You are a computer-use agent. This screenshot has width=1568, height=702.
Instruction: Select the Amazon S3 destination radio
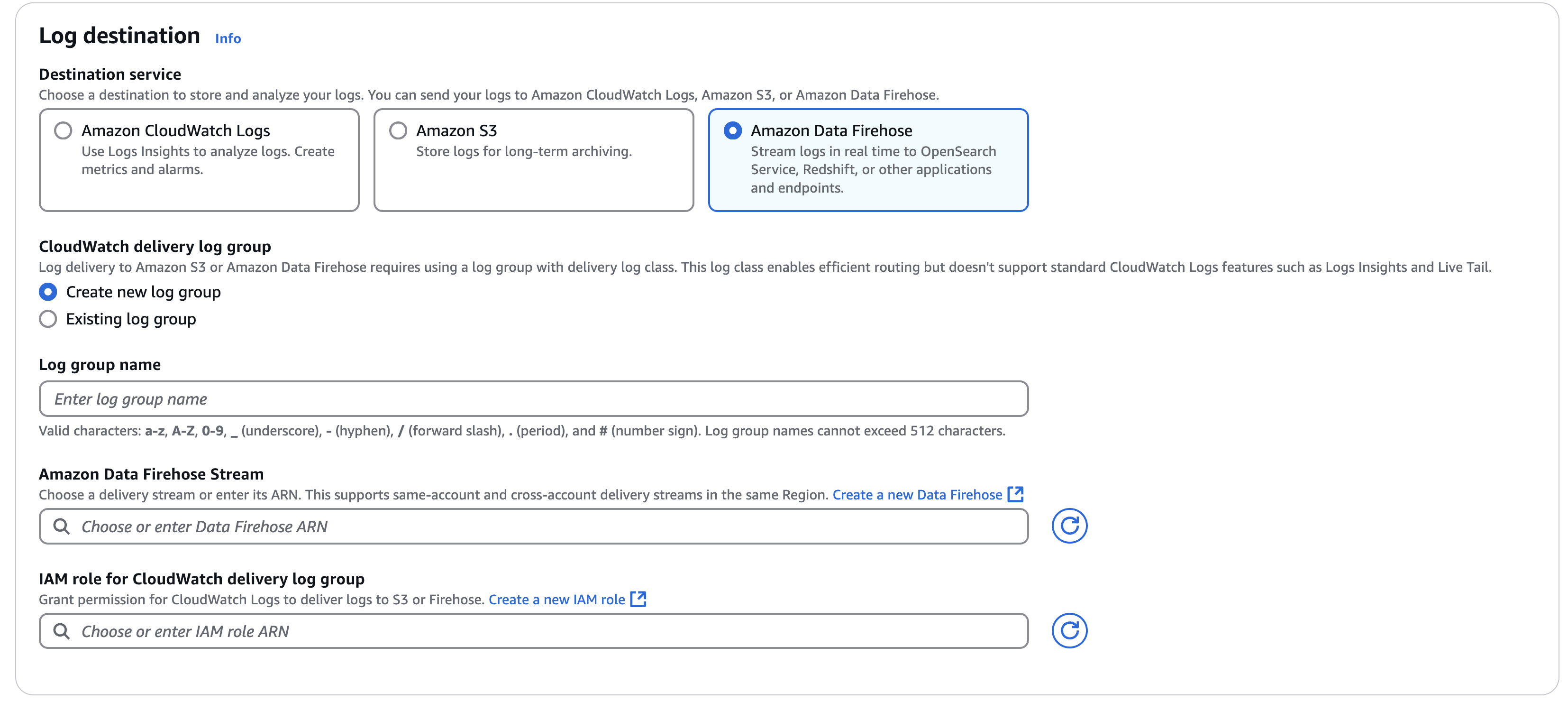tap(398, 130)
